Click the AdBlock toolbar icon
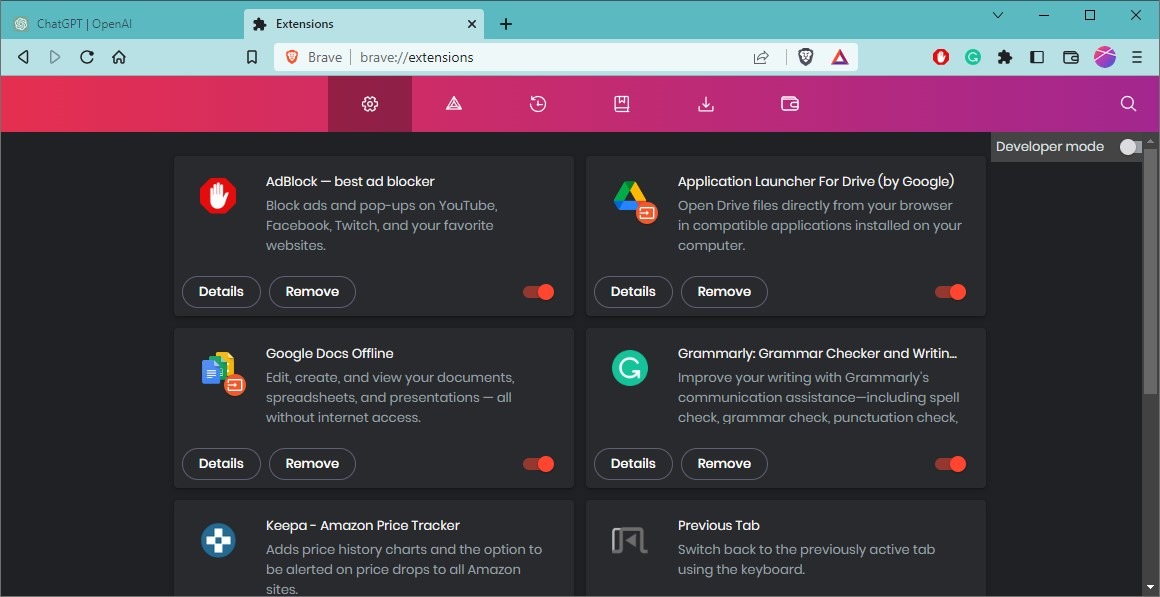1160x597 pixels. (x=940, y=57)
